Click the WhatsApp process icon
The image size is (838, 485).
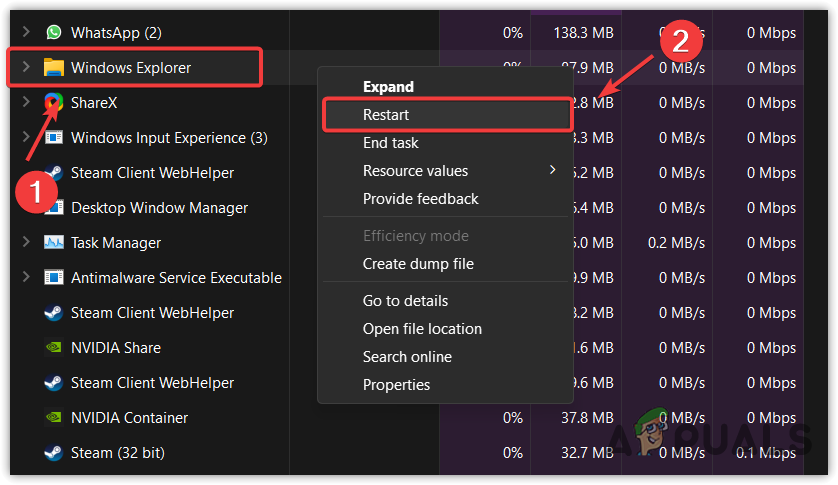point(54,33)
